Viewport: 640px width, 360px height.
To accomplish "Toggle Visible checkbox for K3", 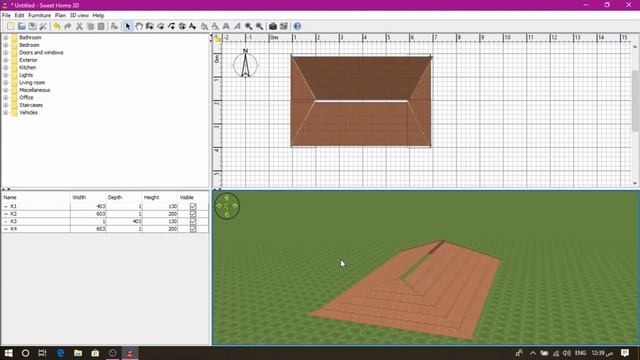I will [x=193, y=221].
